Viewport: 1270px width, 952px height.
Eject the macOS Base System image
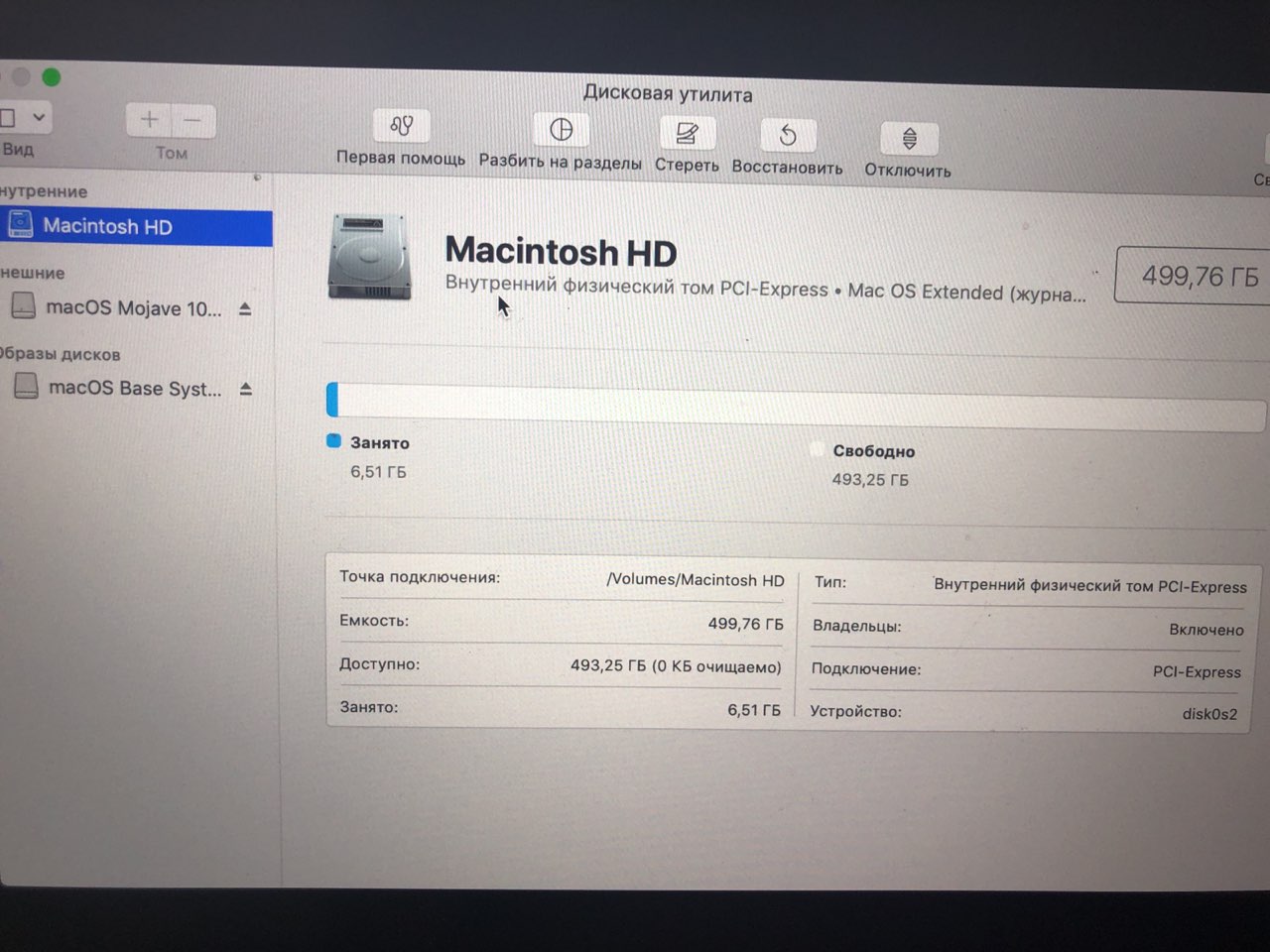tap(246, 389)
